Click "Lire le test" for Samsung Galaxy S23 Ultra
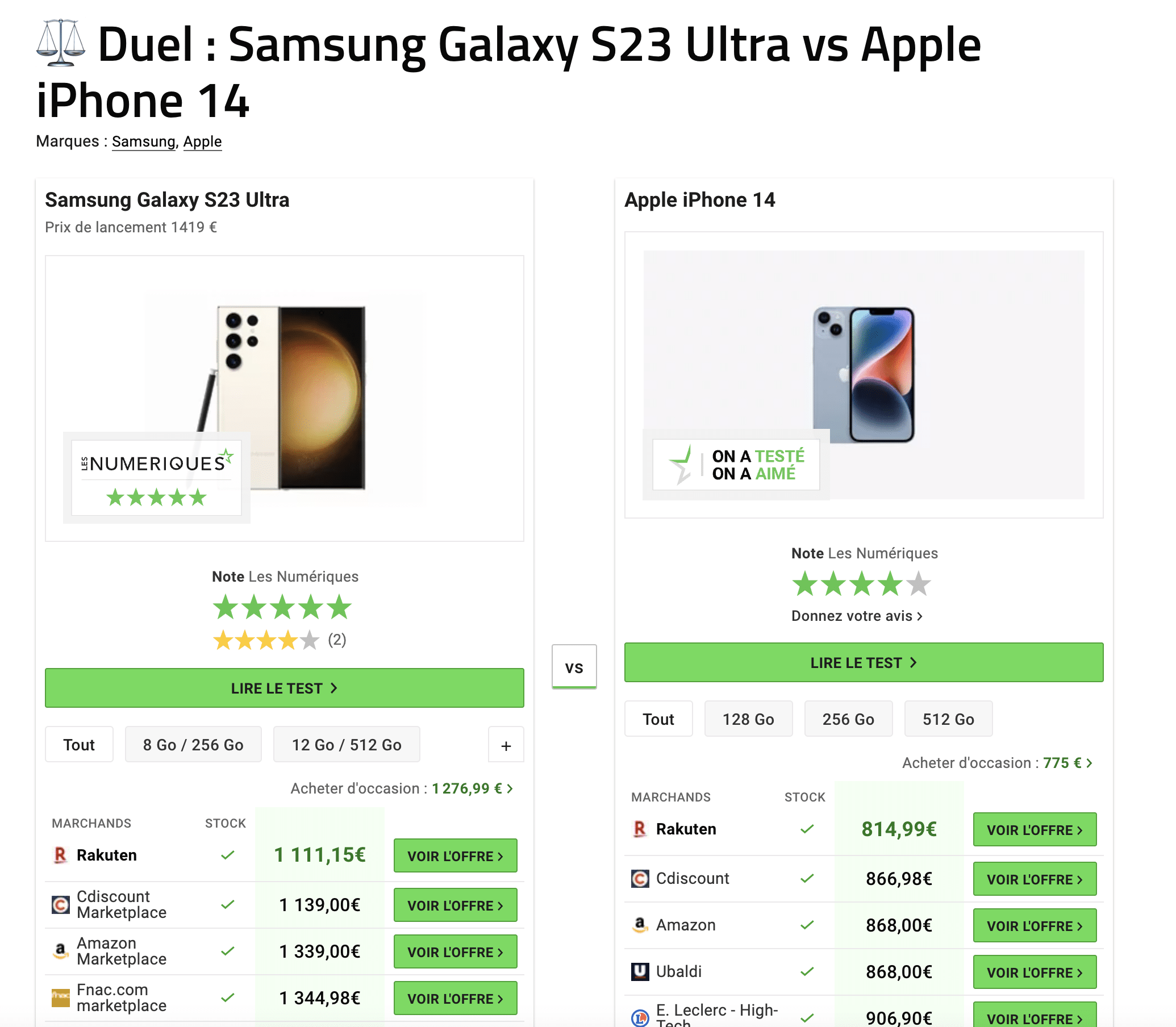Viewport: 1176px width, 1027px height. point(284,688)
